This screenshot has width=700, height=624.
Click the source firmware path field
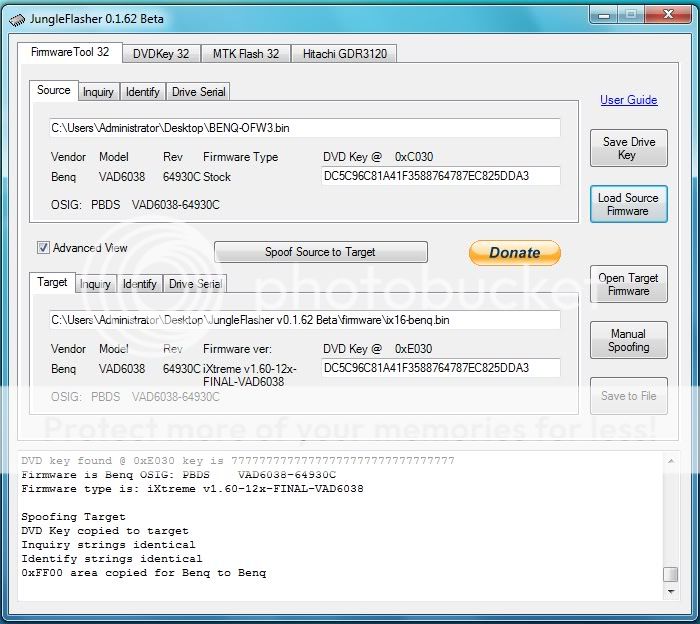pos(305,128)
